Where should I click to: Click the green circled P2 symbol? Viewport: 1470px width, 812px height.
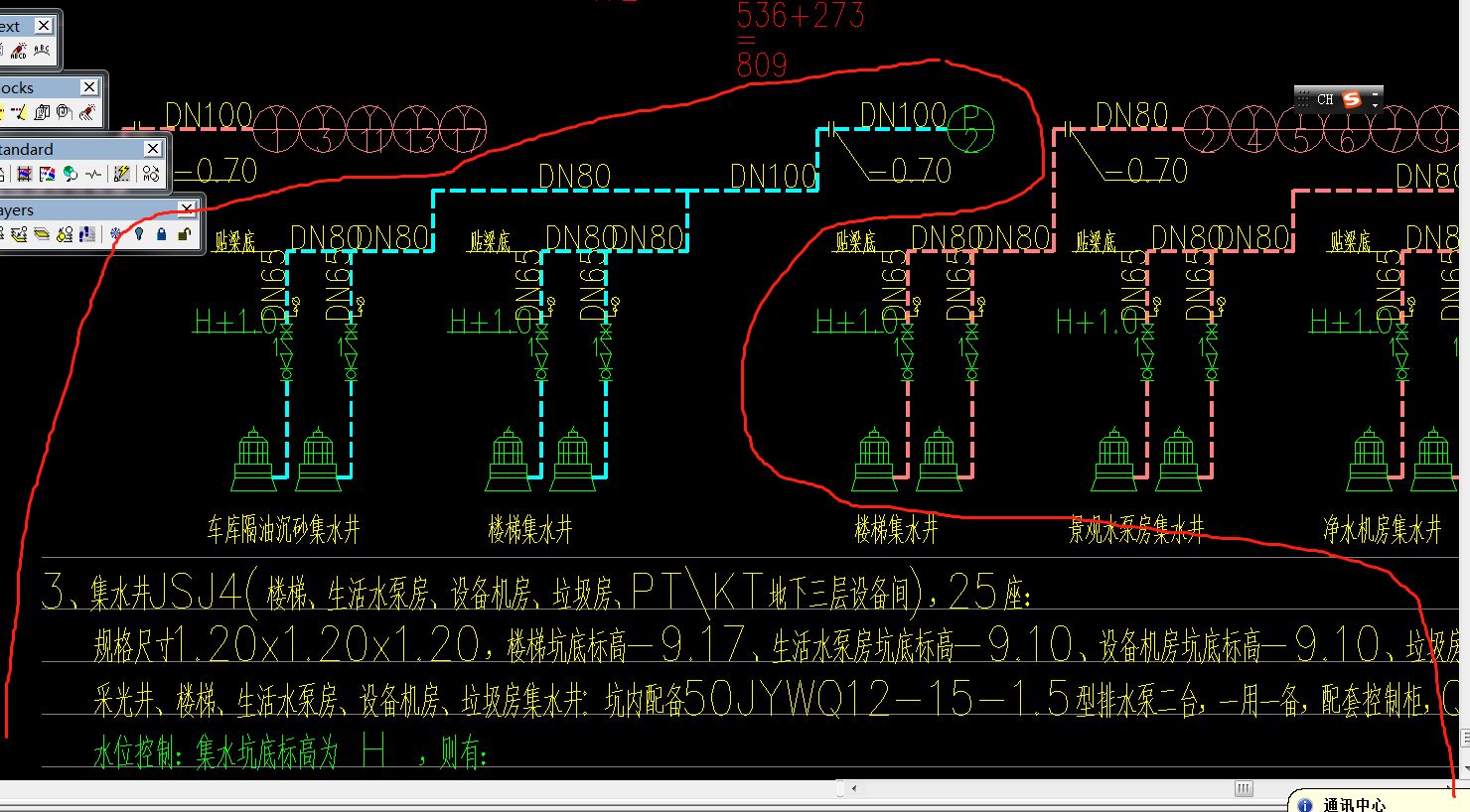point(970,129)
